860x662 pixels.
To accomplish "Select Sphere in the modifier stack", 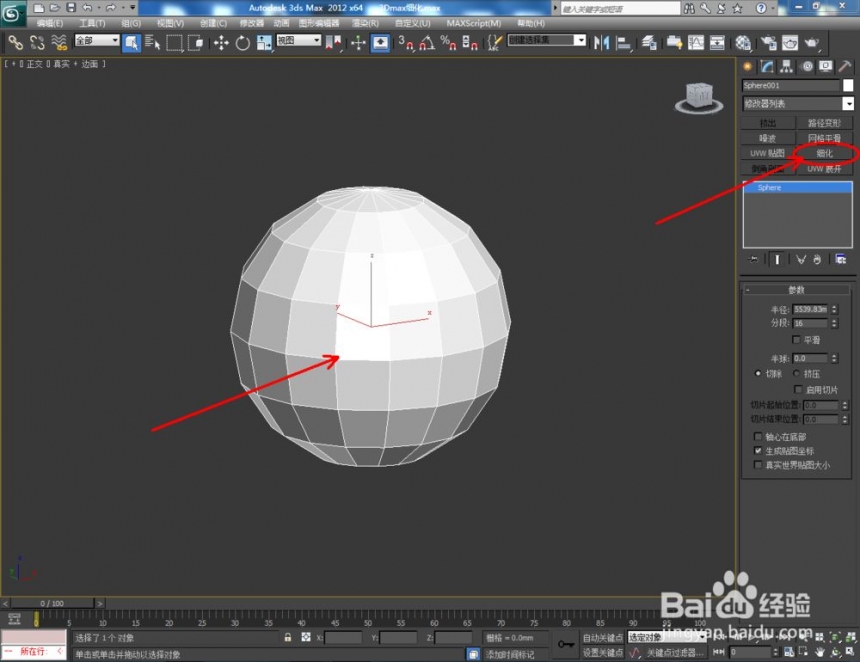I will pyautogui.click(x=797, y=188).
